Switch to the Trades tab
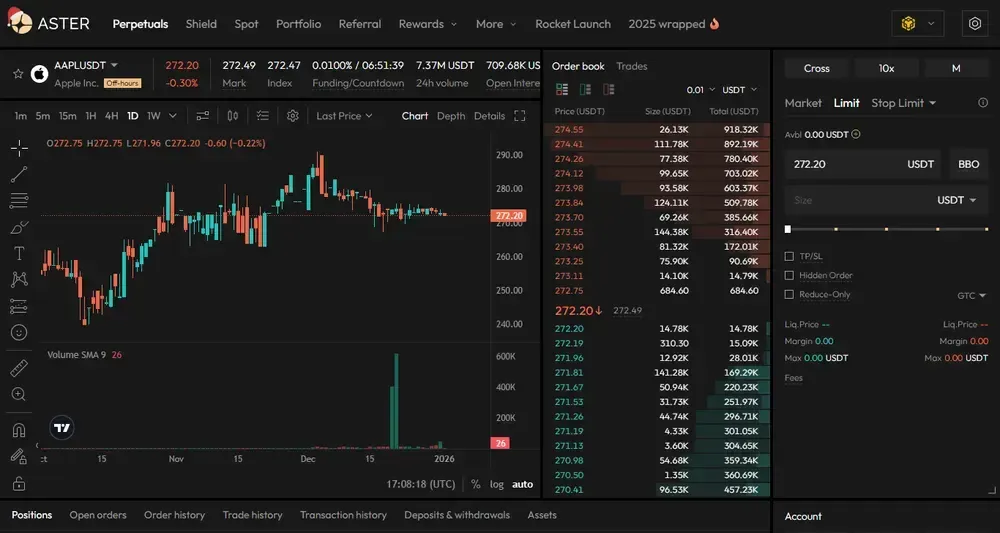This screenshot has width=1000, height=533. coord(631,66)
